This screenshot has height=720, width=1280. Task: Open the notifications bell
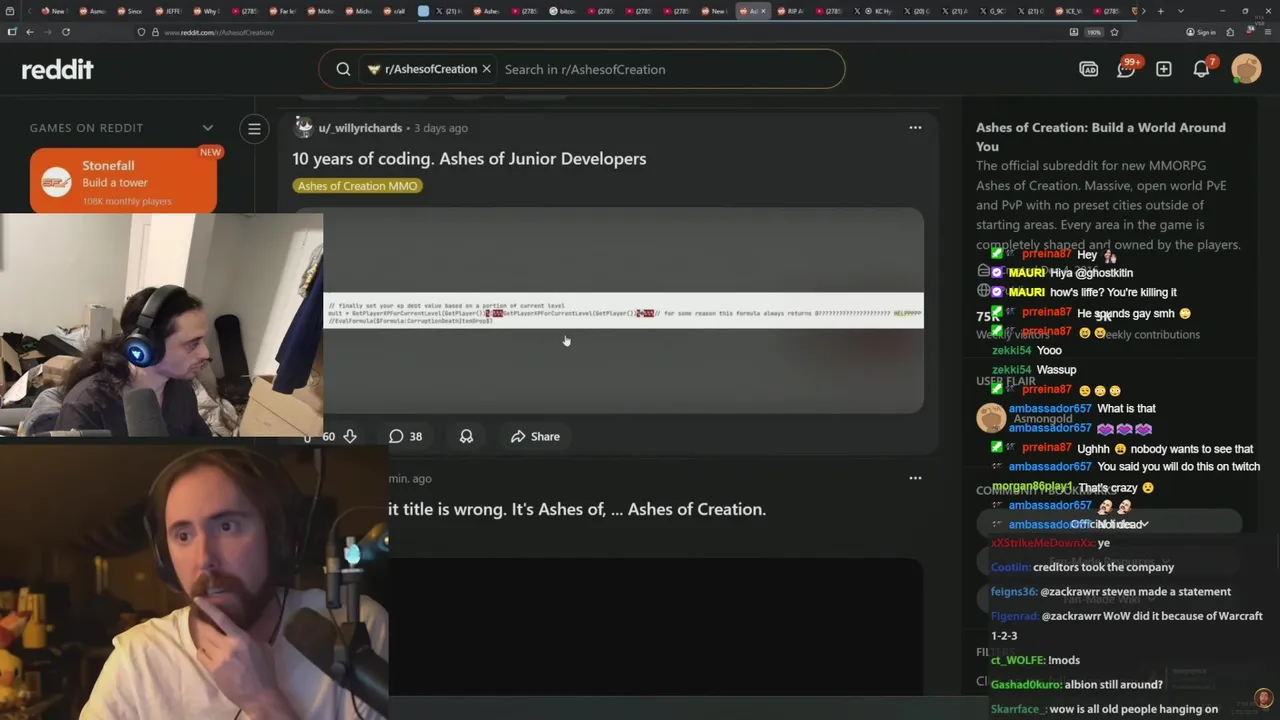click(1202, 69)
